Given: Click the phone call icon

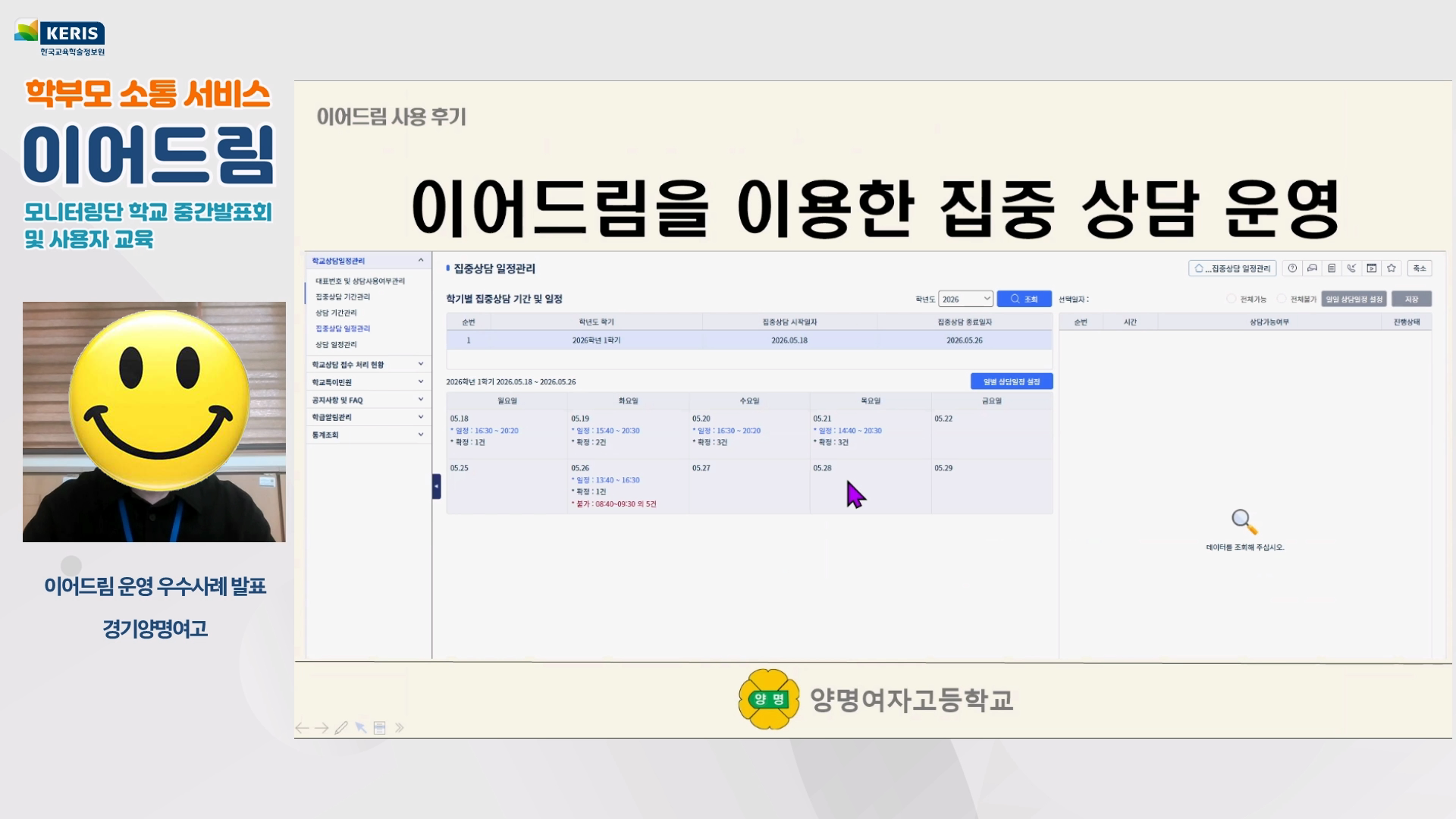Looking at the screenshot, I should pyautogui.click(x=1351, y=268).
